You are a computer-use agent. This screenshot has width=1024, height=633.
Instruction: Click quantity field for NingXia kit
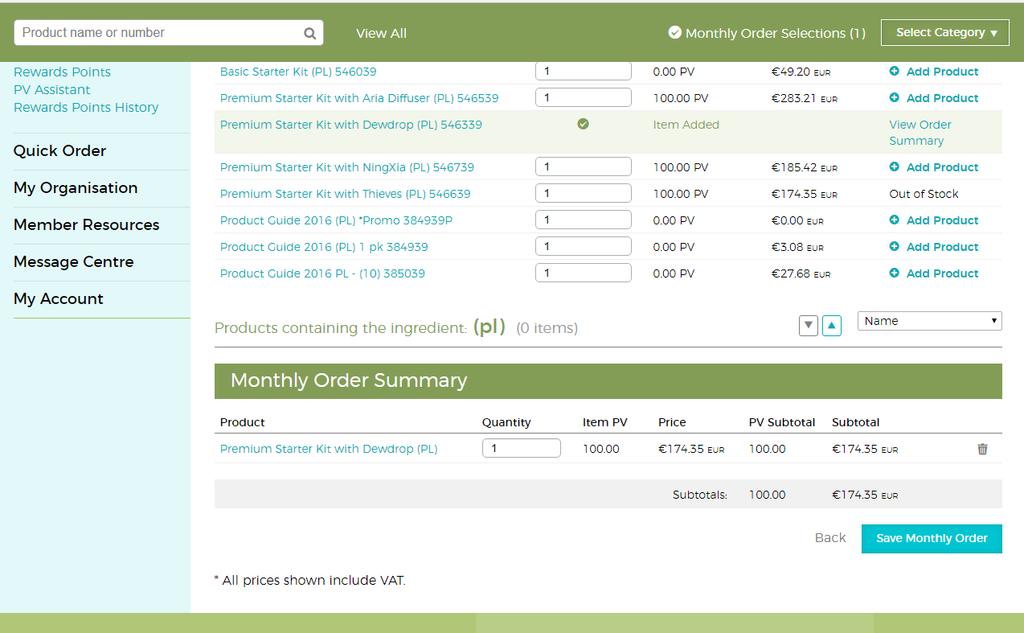click(x=583, y=167)
